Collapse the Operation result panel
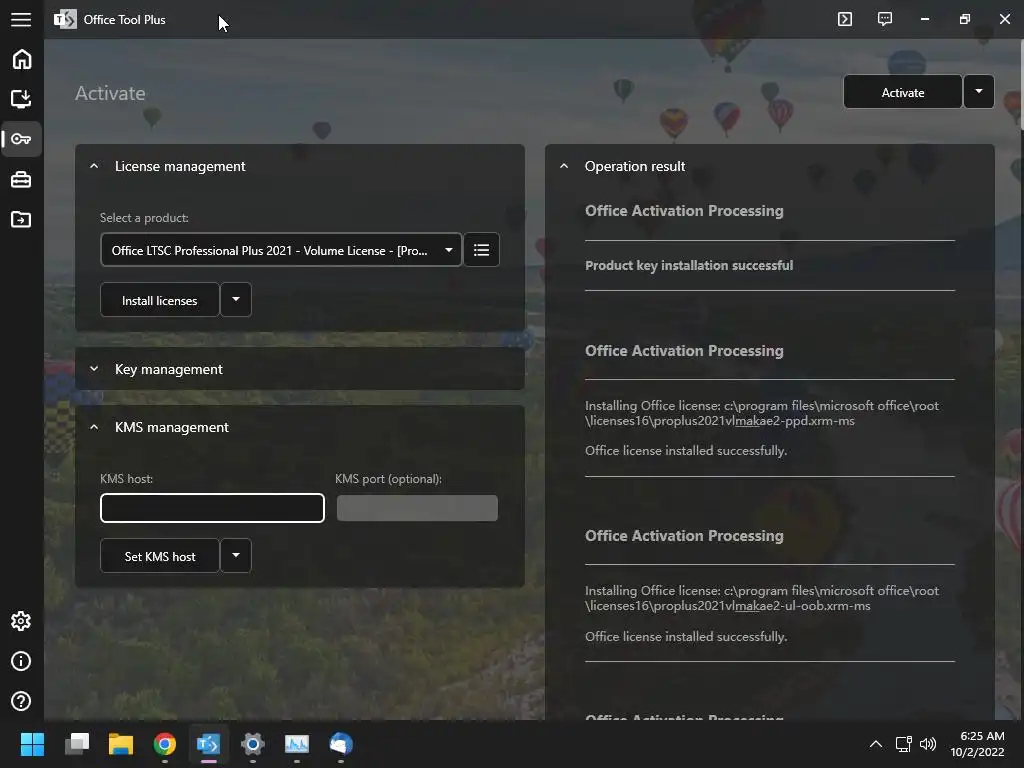The width and height of the screenshot is (1024, 768). [564, 167]
